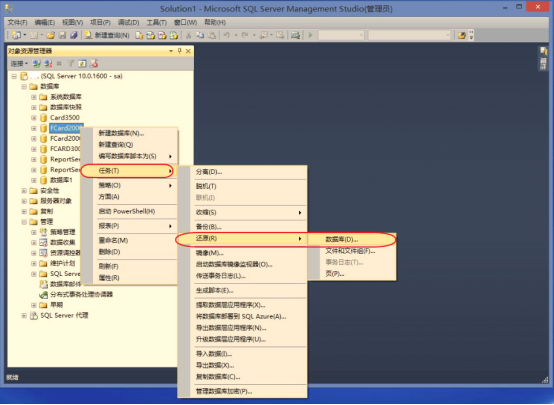Image resolution: width=554 pixels, height=405 pixels.
Task: Expand the SQL Server 代理 node
Action: pyautogui.click(x=24, y=316)
